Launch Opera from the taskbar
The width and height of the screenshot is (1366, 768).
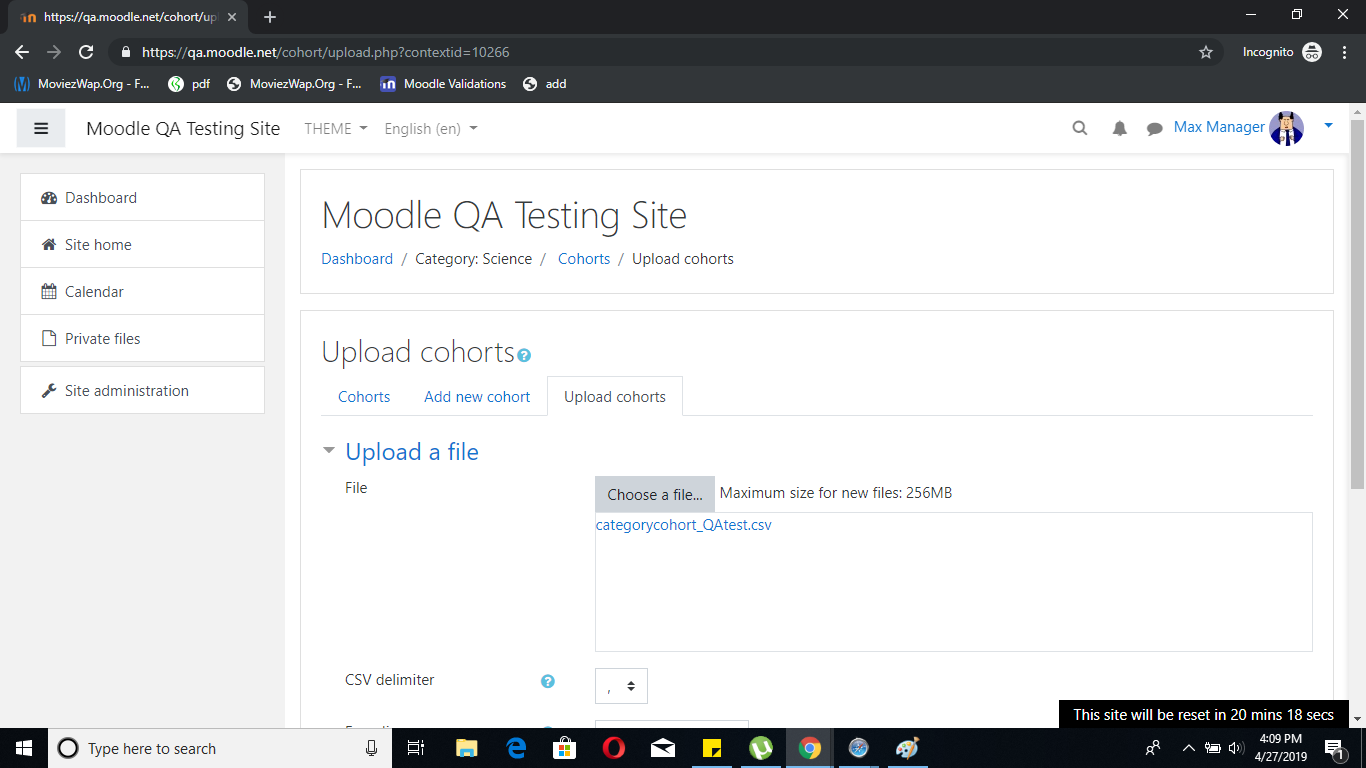click(x=614, y=748)
